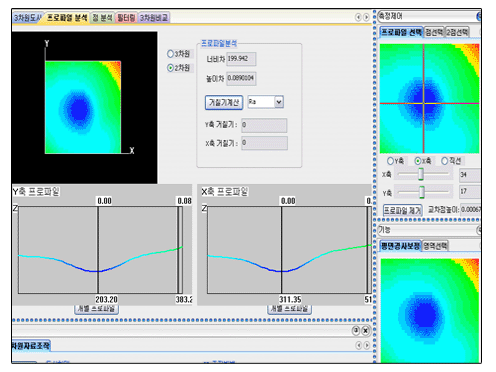
Task: Click the round icon beside the bottom panel close
Action: (x=356, y=330)
